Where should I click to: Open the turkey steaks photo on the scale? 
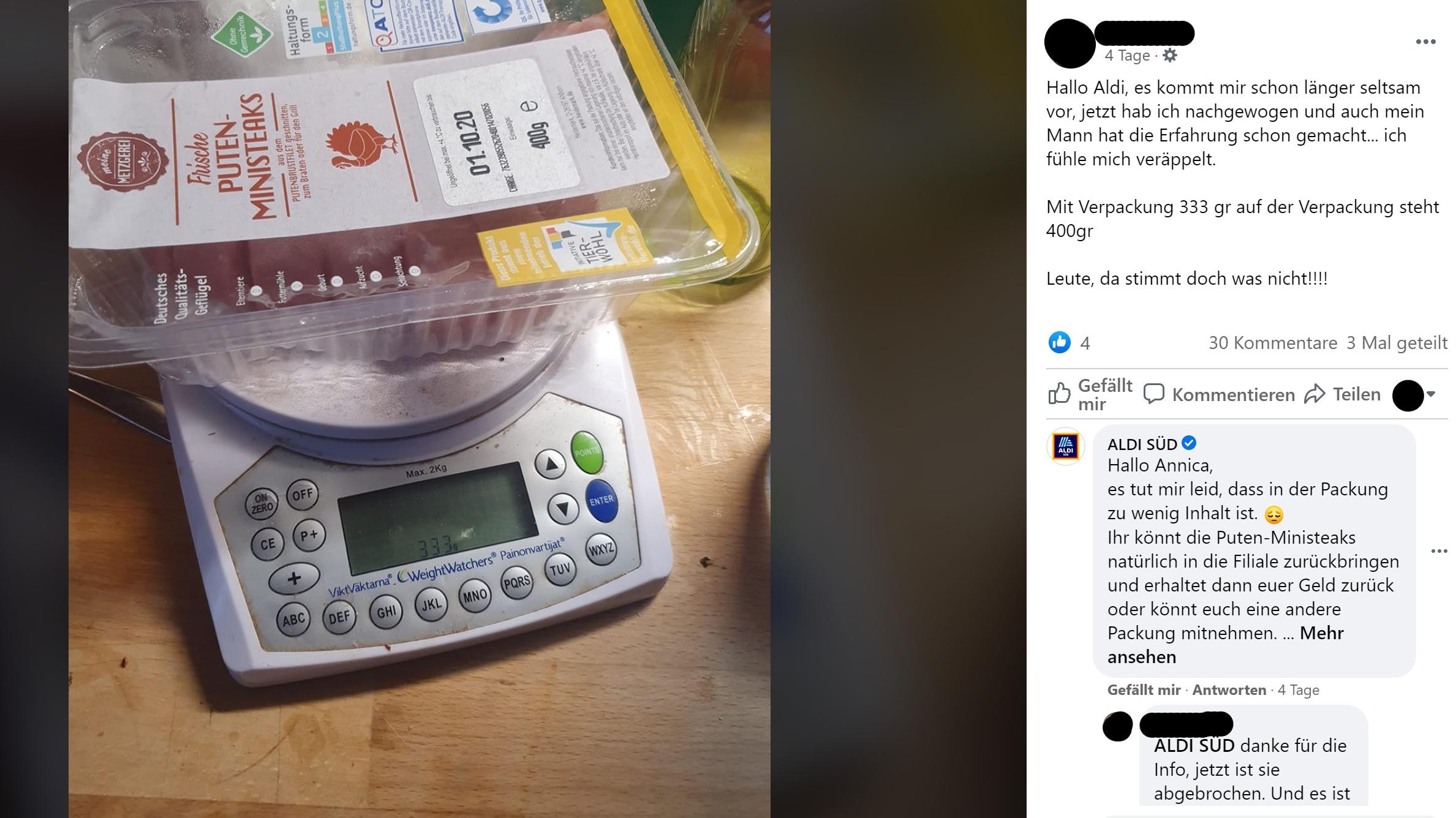tap(420, 409)
